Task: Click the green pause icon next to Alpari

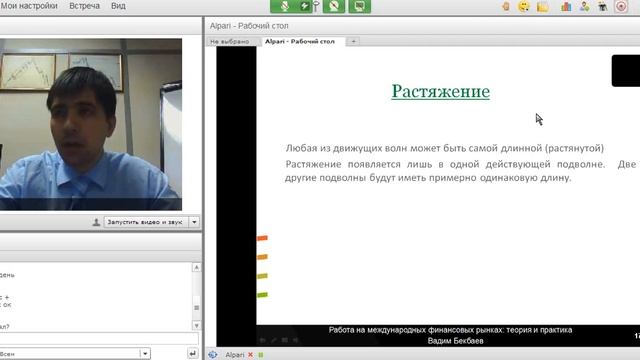Action: point(261,355)
